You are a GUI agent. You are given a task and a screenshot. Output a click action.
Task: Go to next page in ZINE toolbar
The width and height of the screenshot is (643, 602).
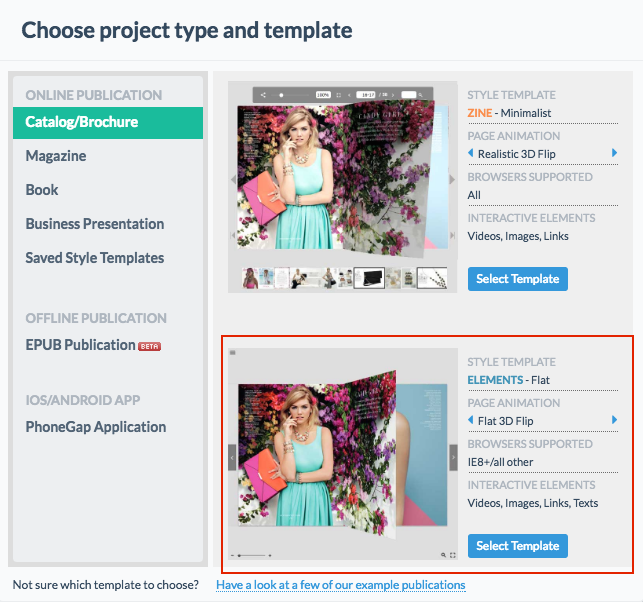coord(393,95)
